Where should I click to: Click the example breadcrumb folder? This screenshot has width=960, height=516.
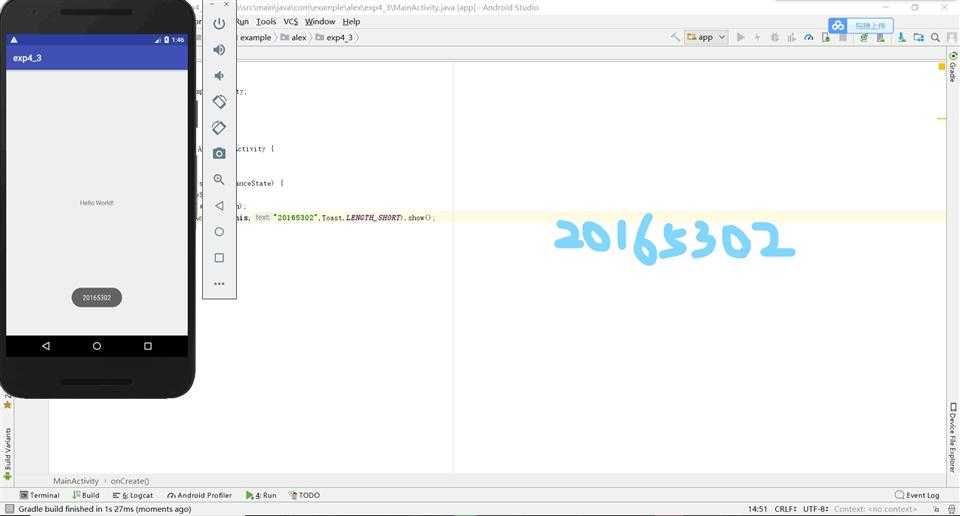tap(255, 37)
